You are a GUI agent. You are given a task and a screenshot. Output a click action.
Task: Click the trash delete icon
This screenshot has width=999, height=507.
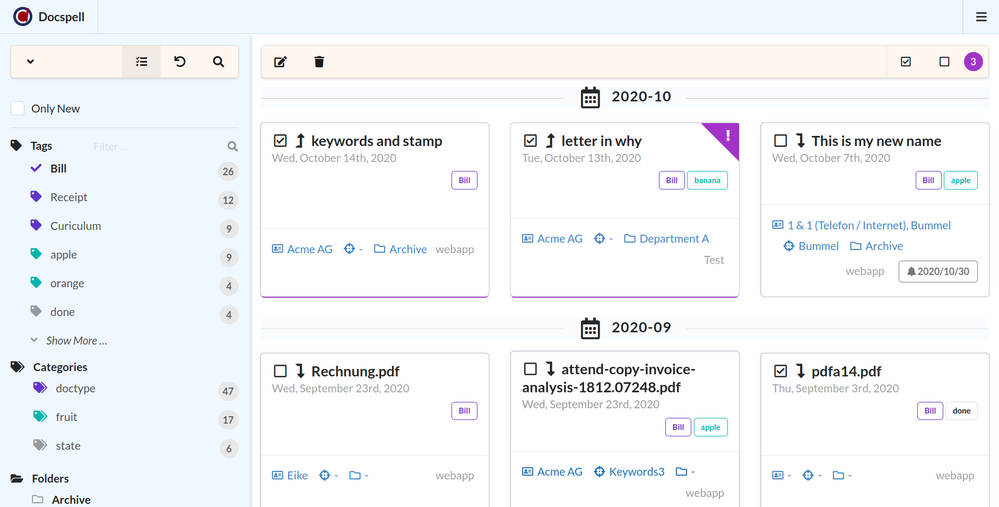coord(319,62)
